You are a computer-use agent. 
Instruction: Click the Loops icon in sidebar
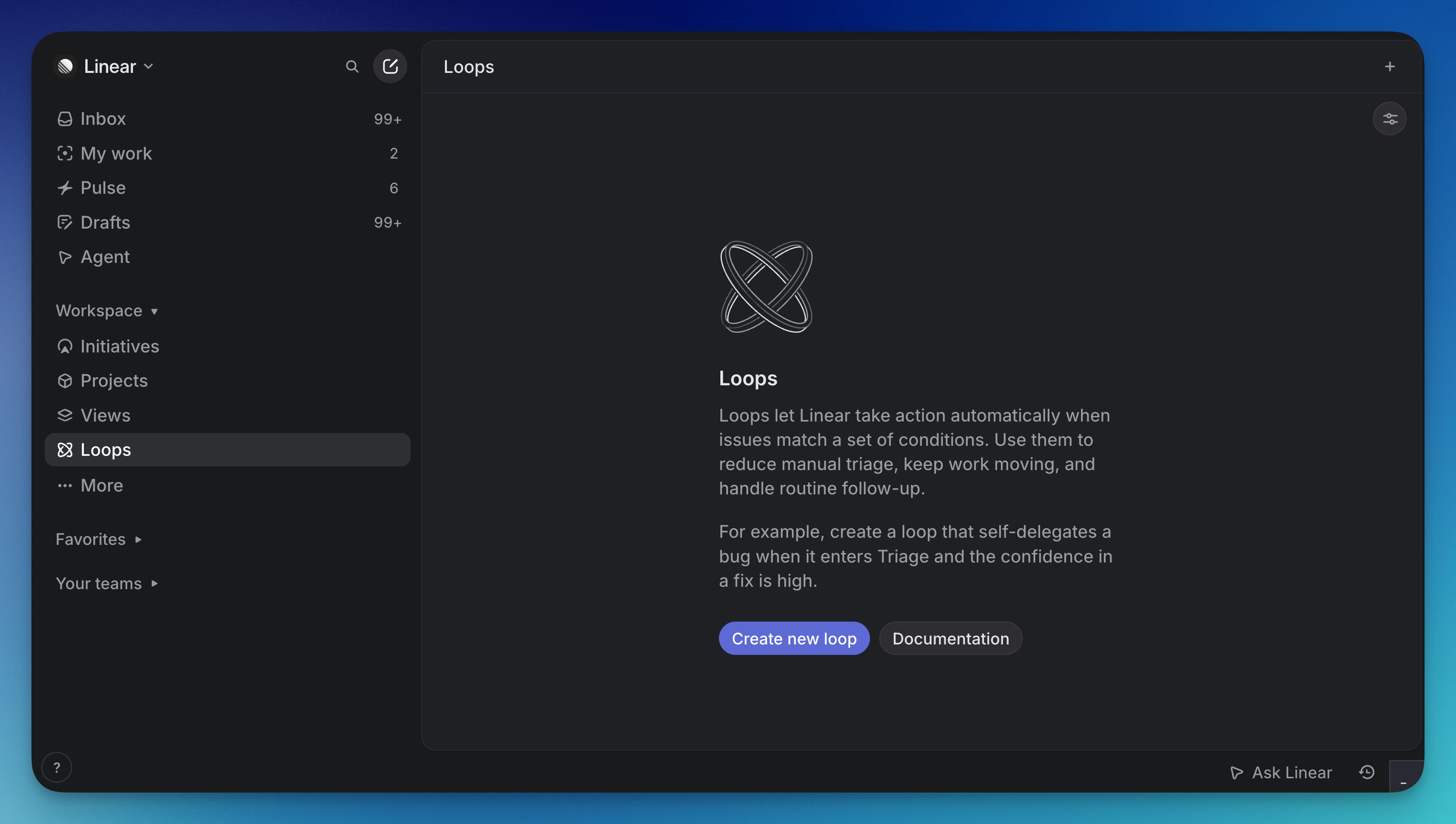[65, 450]
